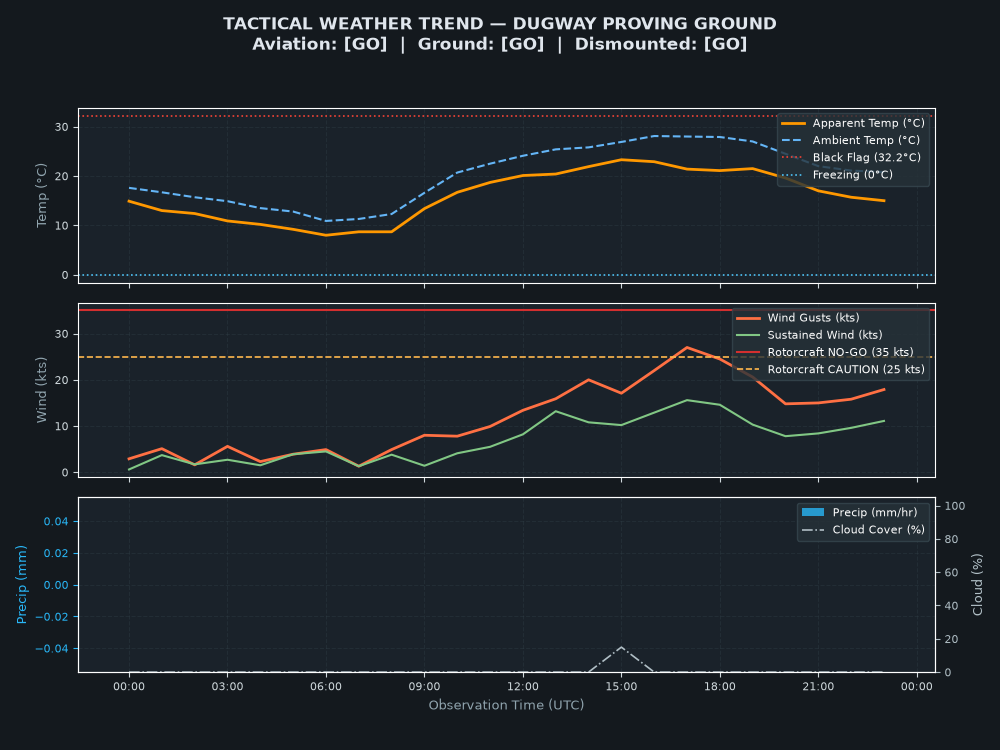Click the 40 cloud percentage tick label
The width and height of the screenshot is (1000, 750).
(951, 606)
